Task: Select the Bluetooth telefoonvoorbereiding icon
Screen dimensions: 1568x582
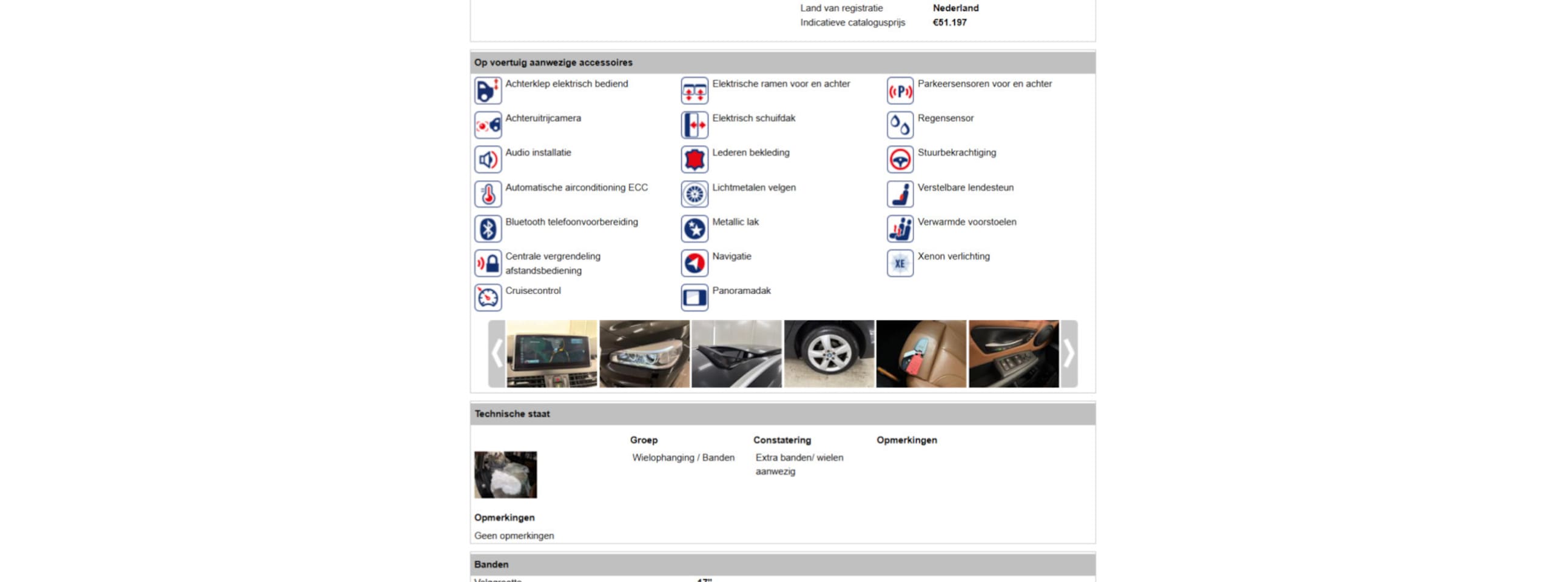Action: 488,229
